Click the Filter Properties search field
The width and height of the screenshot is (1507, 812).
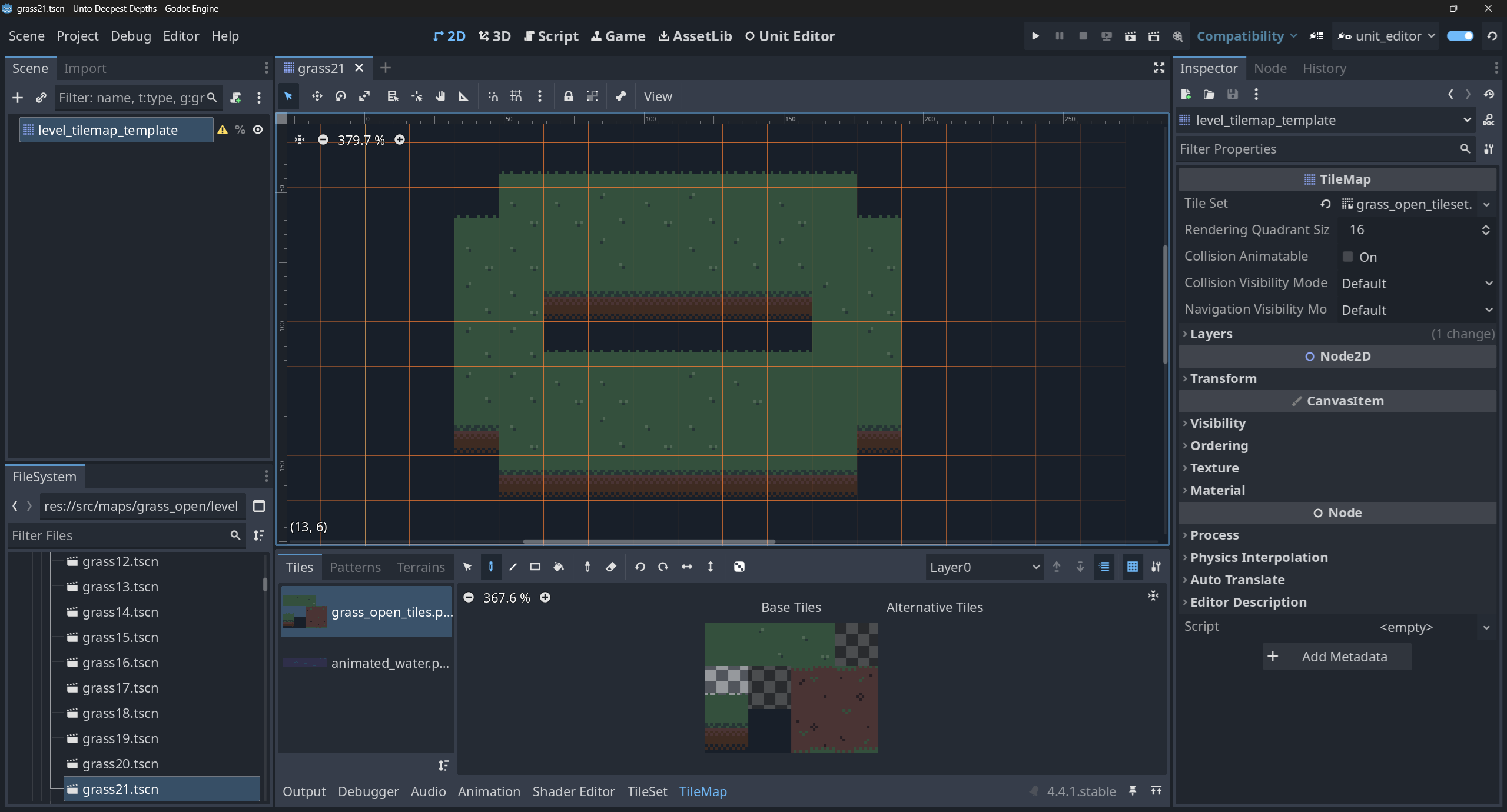coord(1326,149)
